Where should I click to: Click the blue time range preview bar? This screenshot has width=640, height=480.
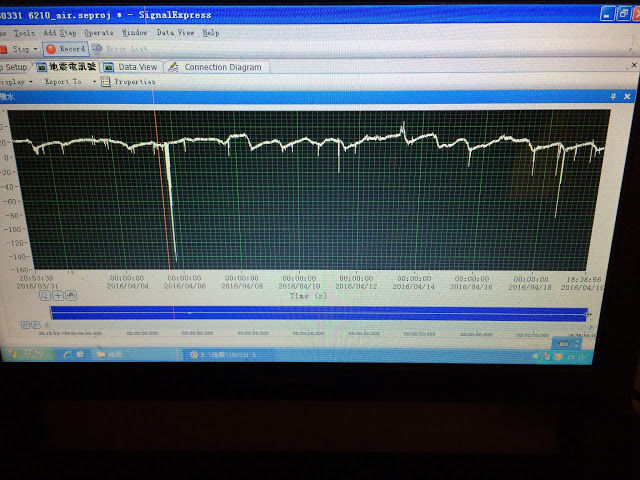coord(318,313)
